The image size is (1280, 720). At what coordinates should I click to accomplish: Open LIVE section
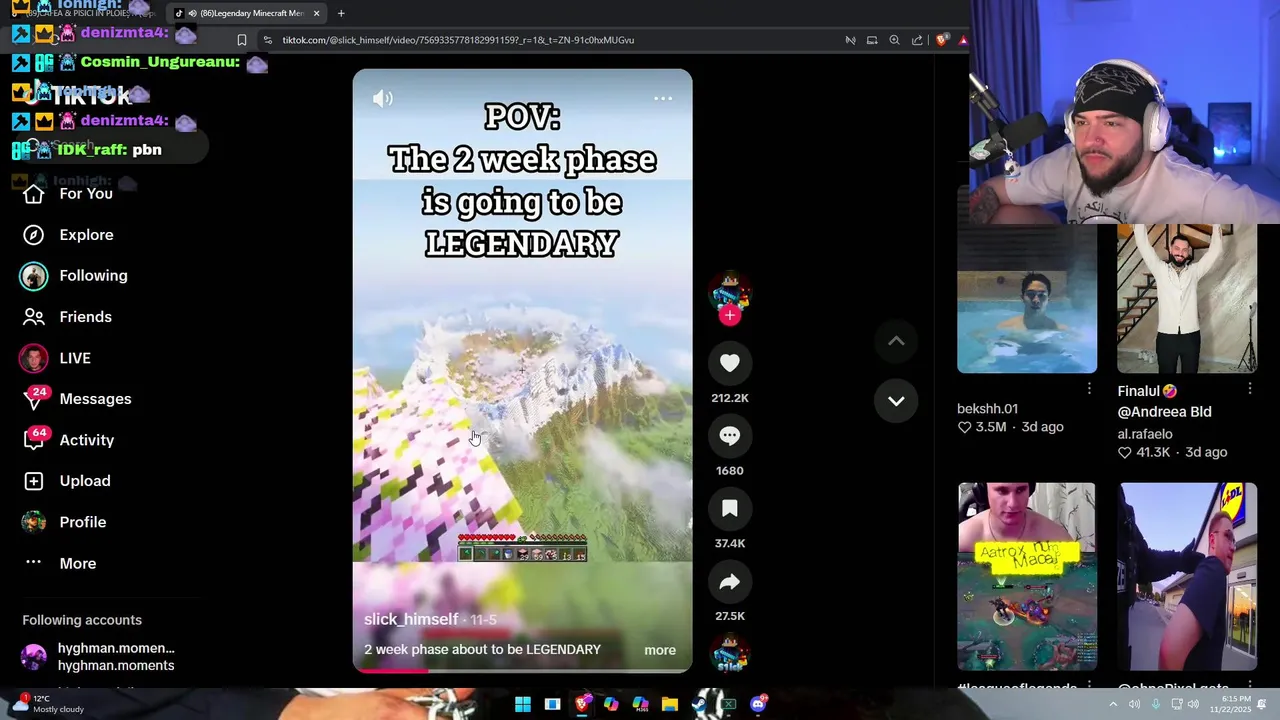click(56, 358)
